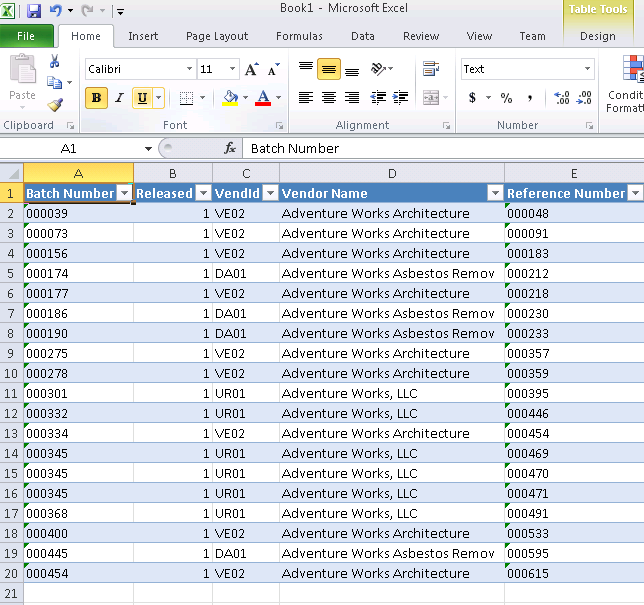Viewport: 644px width, 605px height.
Task: Click Increase Decimal icon
Action: click(x=561, y=98)
